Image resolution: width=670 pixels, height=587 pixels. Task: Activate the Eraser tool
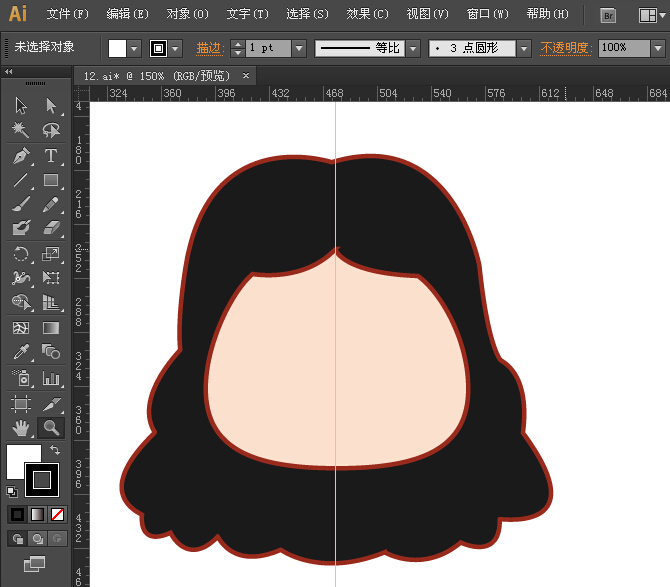point(51,229)
